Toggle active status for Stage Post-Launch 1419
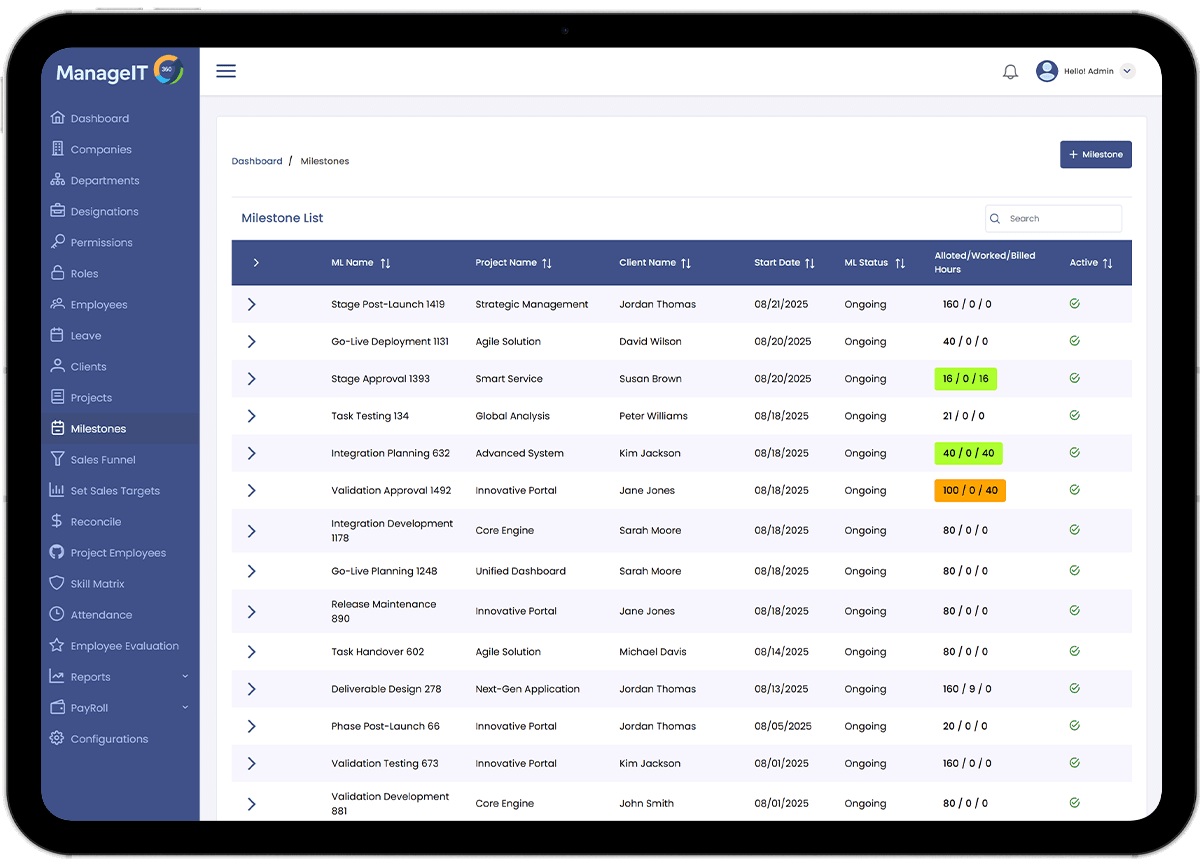This screenshot has height=866, width=1200. 1075,303
